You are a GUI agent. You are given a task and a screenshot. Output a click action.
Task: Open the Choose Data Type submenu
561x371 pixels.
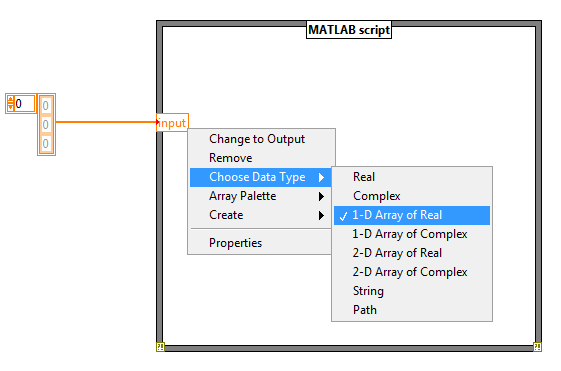coord(261,177)
